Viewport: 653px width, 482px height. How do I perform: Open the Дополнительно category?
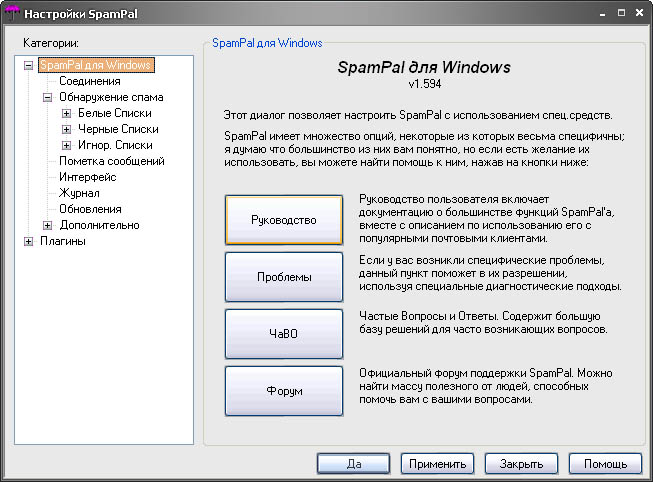click(x=99, y=225)
